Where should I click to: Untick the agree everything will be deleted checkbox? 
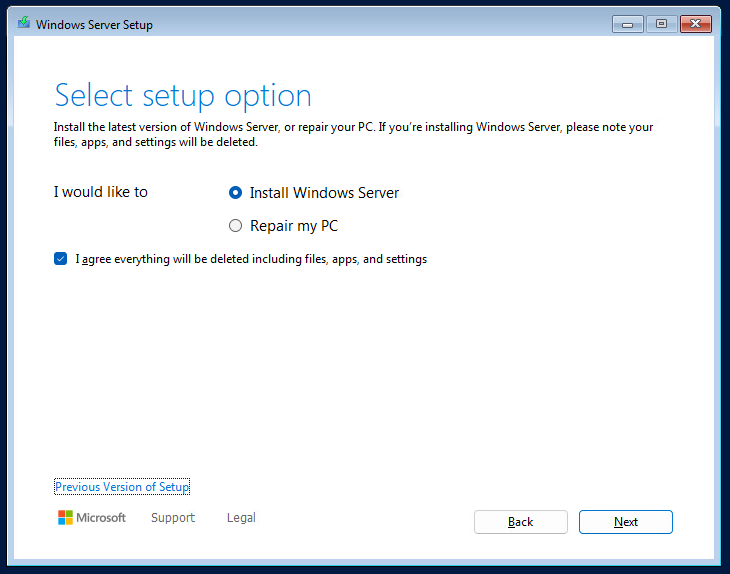point(61,259)
